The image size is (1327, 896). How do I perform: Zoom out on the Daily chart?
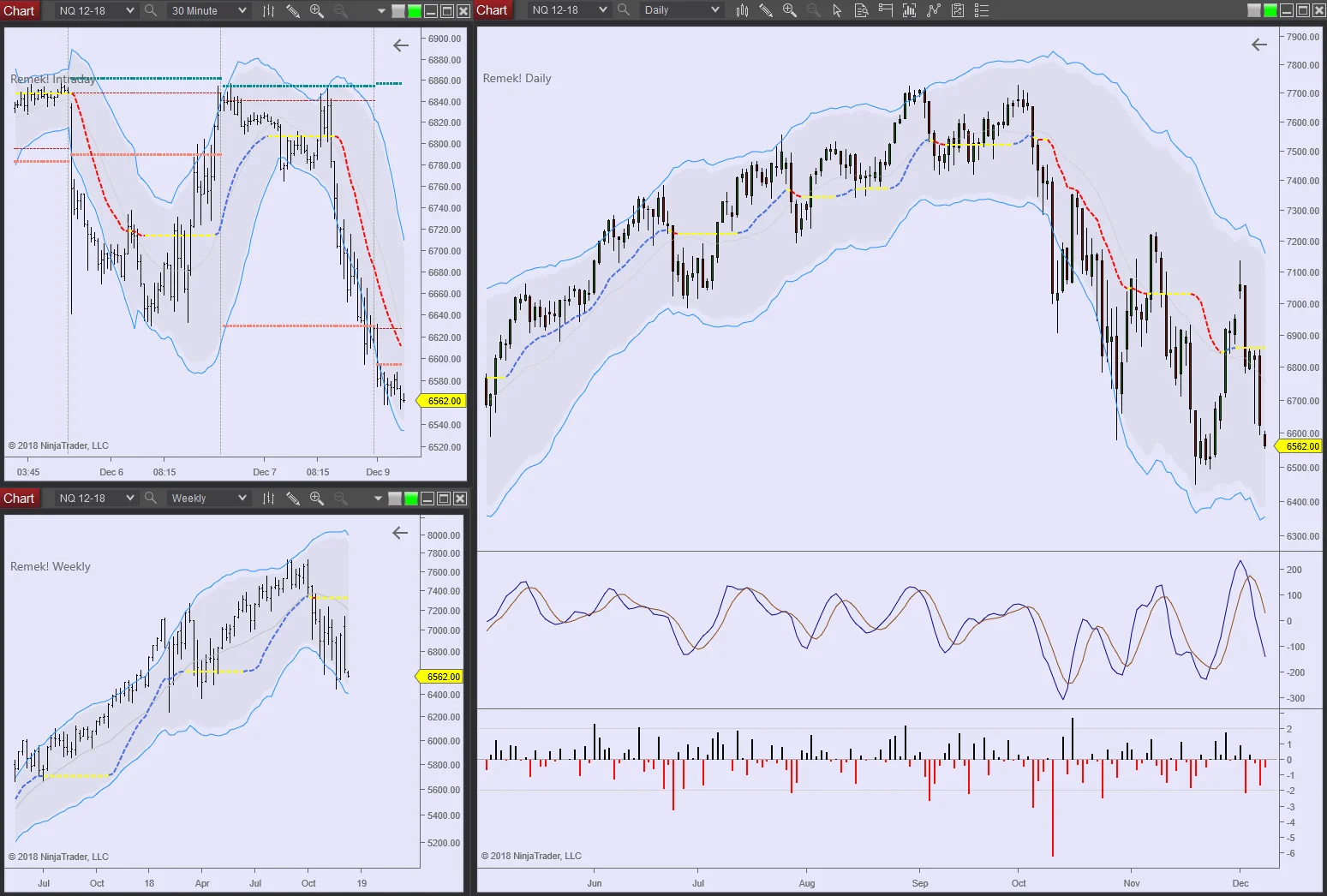(814, 10)
